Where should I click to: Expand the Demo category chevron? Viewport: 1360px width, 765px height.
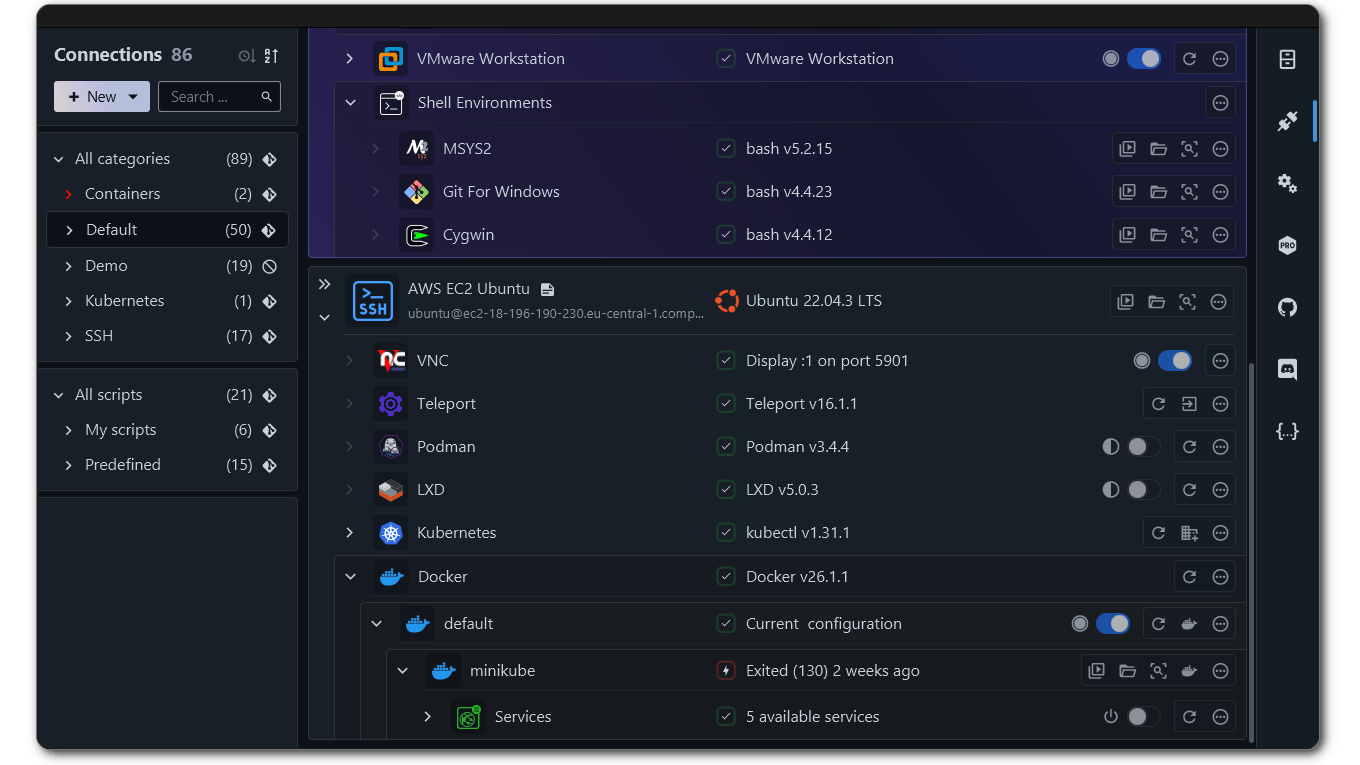(68, 266)
